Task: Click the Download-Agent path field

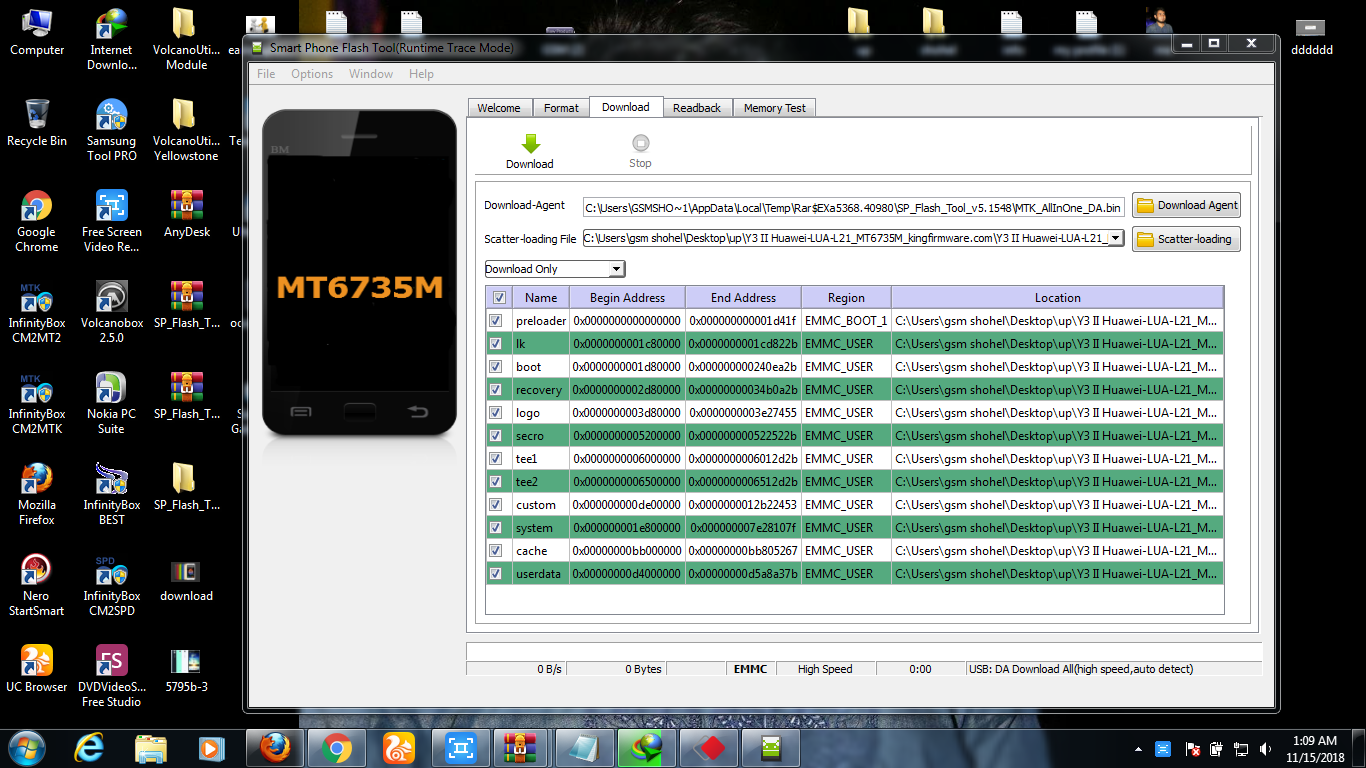Action: point(854,207)
